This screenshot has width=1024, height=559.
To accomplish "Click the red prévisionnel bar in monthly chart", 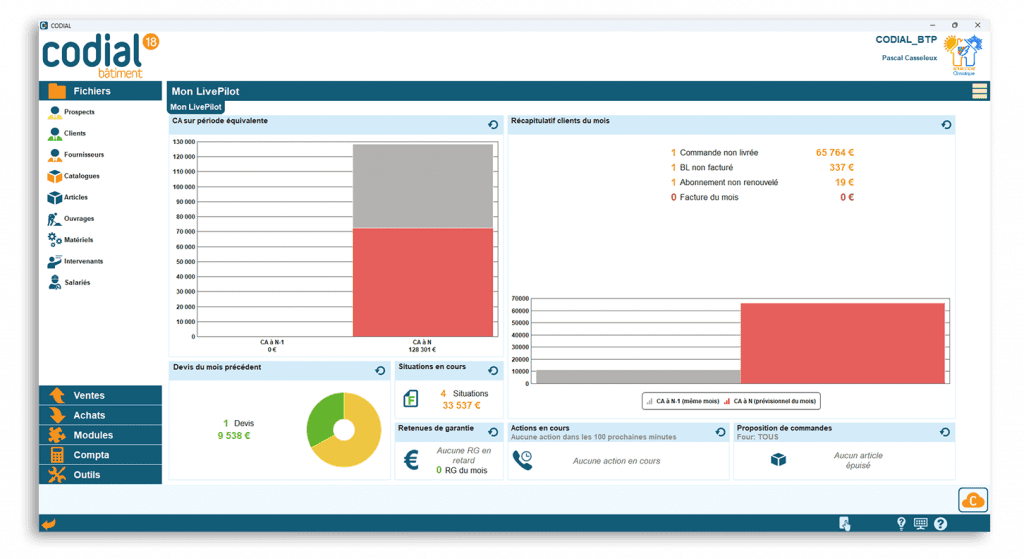I will coord(842,343).
